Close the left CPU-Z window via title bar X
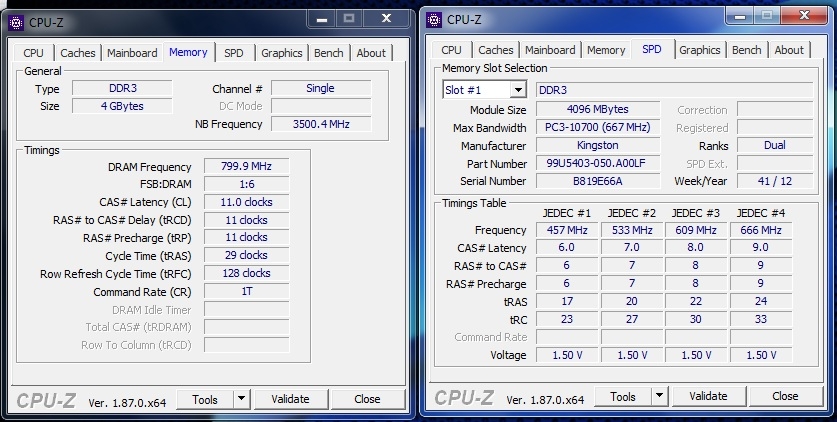 coord(387,19)
